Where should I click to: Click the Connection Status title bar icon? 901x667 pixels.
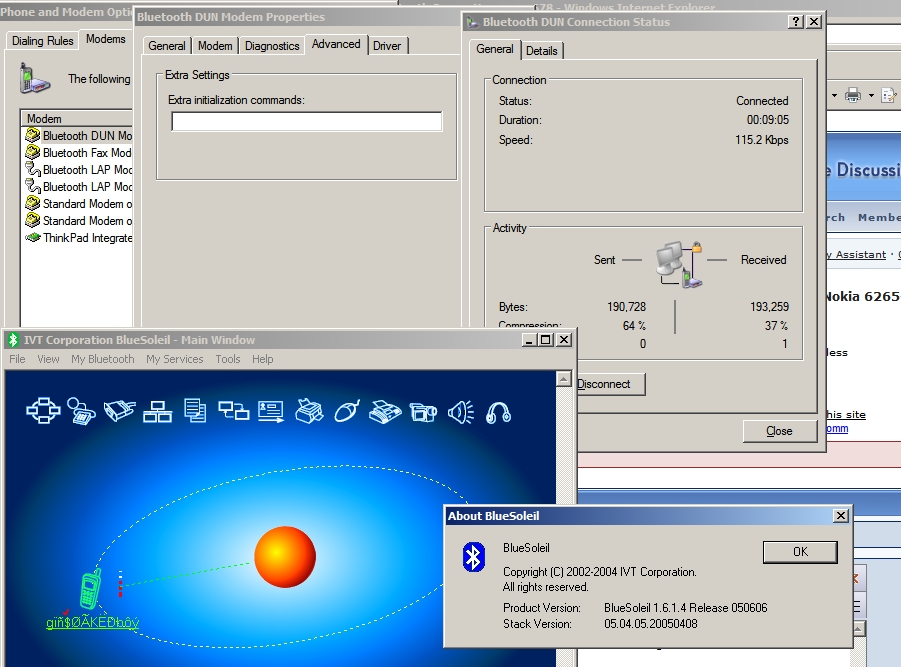click(x=472, y=22)
